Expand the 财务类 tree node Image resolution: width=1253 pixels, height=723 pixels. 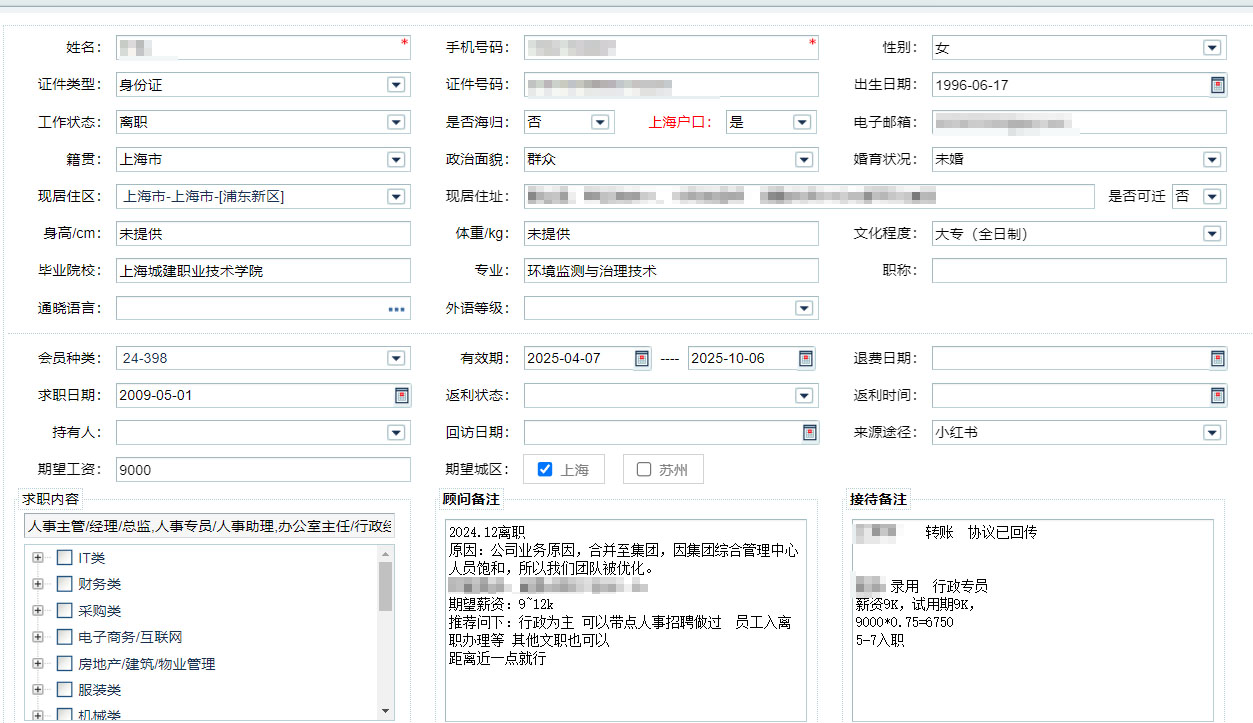tap(38, 584)
